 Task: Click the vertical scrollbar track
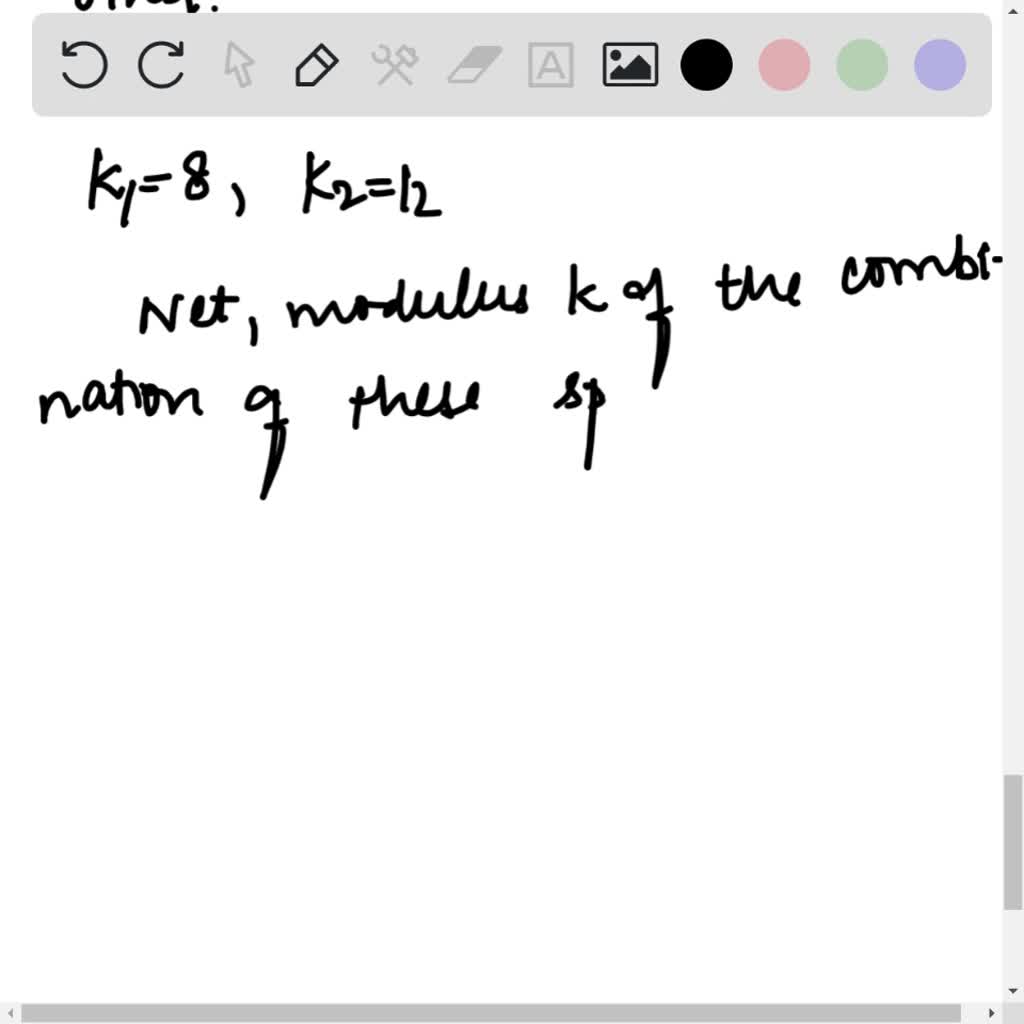[x=1015, y=500]
